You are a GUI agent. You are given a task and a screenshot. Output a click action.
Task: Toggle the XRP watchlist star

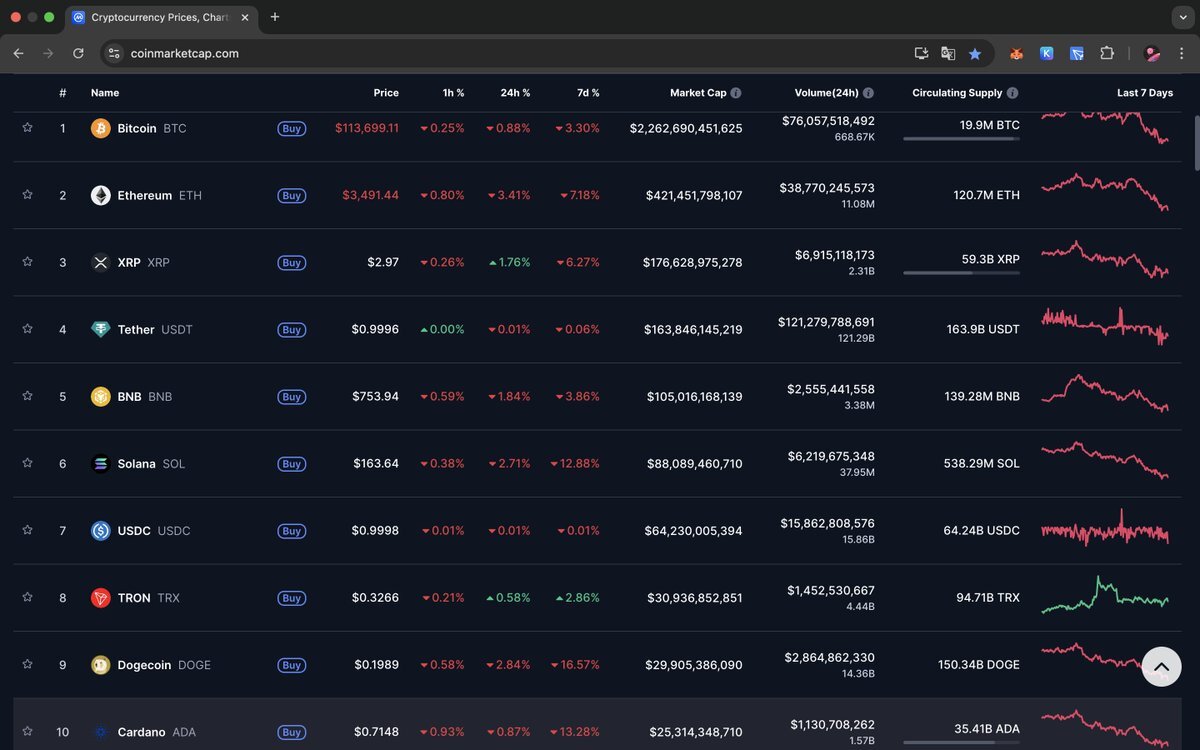click(27, 262)
